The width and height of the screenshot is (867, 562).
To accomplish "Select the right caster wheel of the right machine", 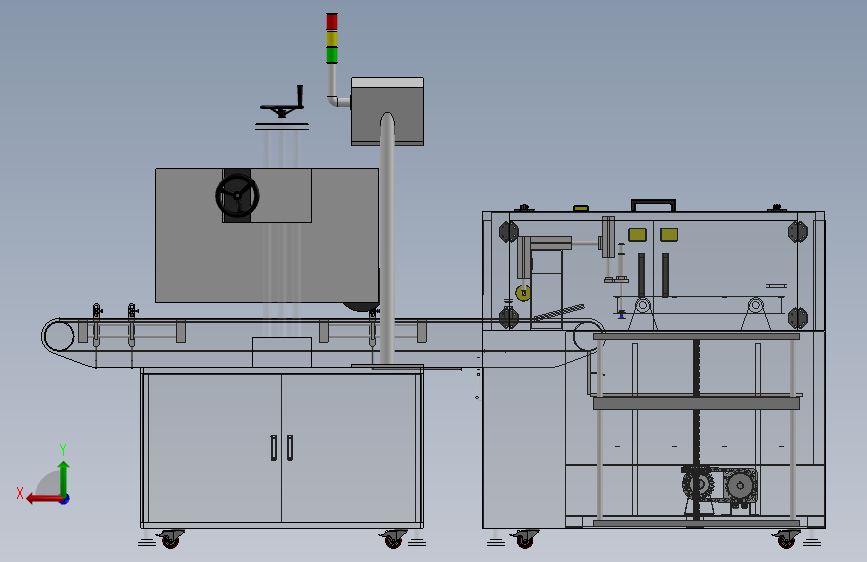I will click(786, 539).
